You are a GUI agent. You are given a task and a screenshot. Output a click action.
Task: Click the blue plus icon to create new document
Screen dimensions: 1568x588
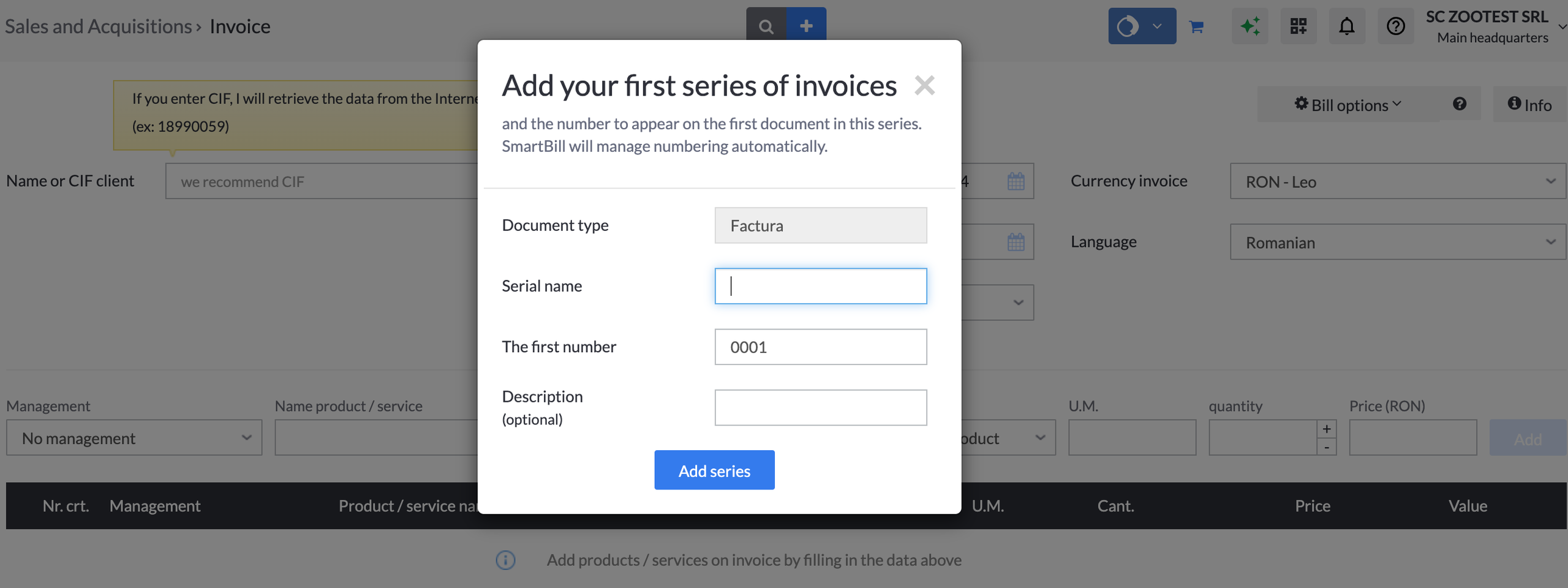pyautogui.click(x=806, y=26)
